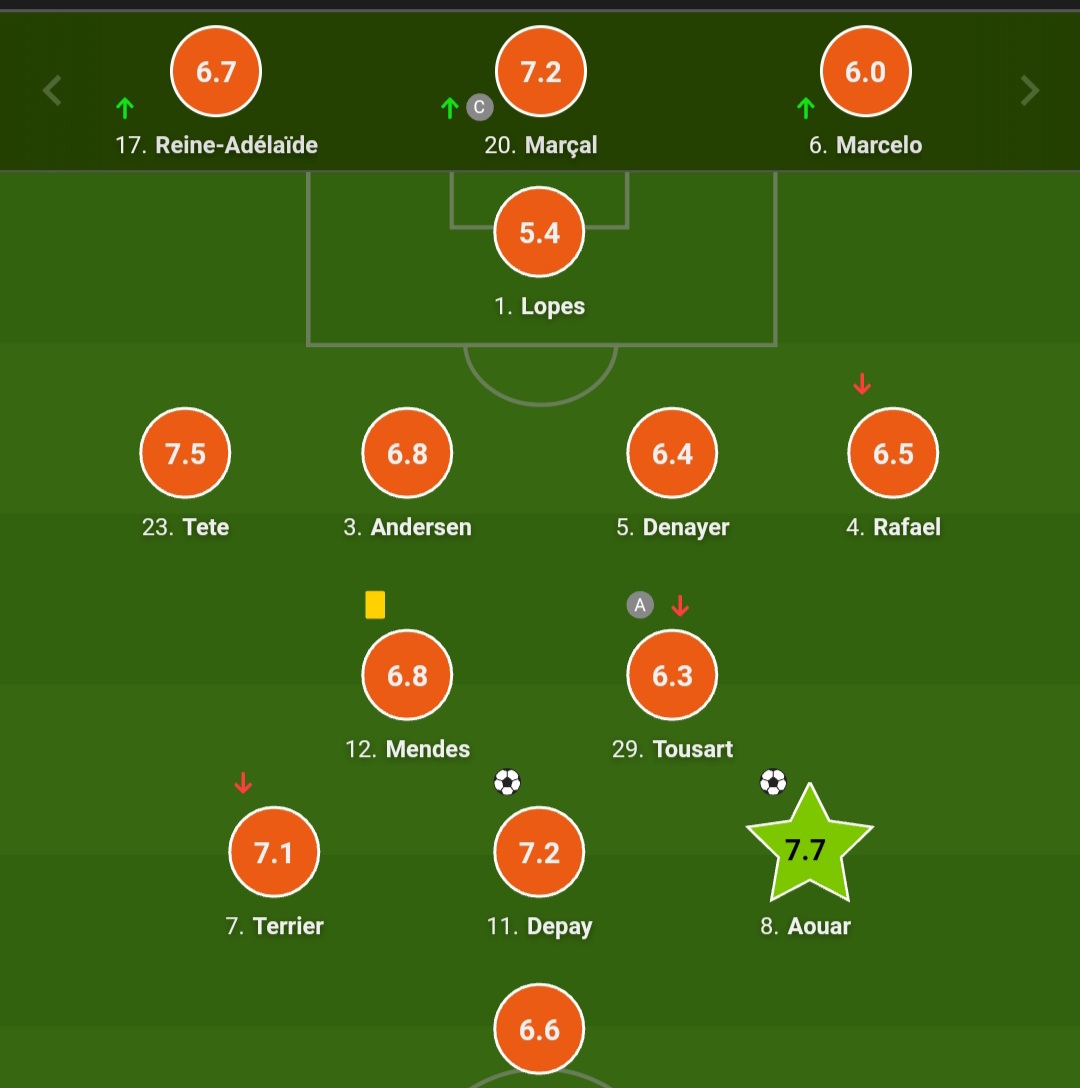
Task: Click the goal ball icon above Depay
Action: (507, 782)
